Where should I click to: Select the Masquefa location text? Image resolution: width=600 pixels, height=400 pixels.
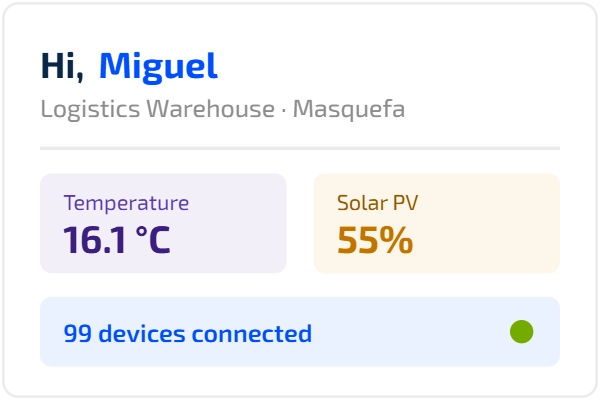[349, 109]
